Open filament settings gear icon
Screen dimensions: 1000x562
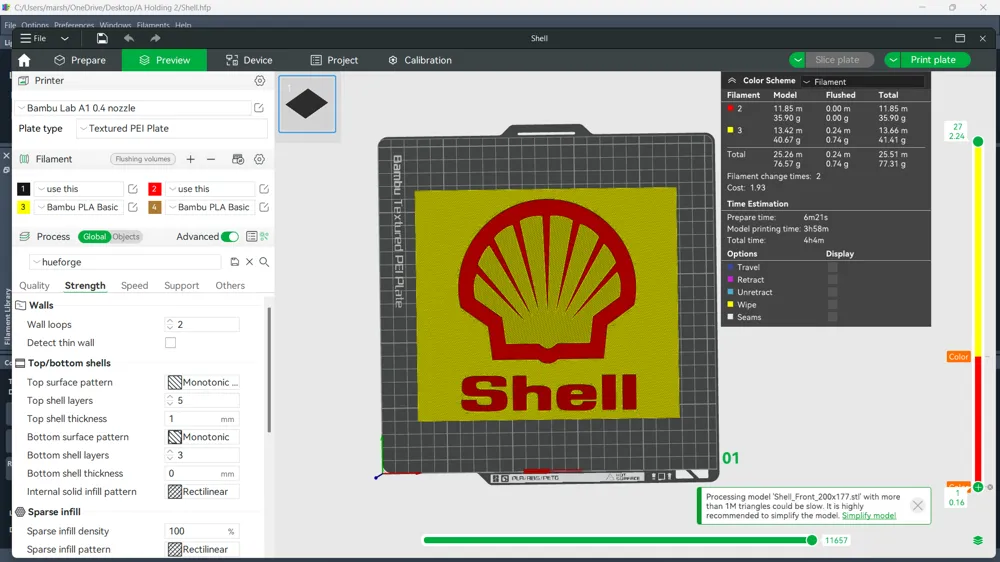click(x=260, y=159)
